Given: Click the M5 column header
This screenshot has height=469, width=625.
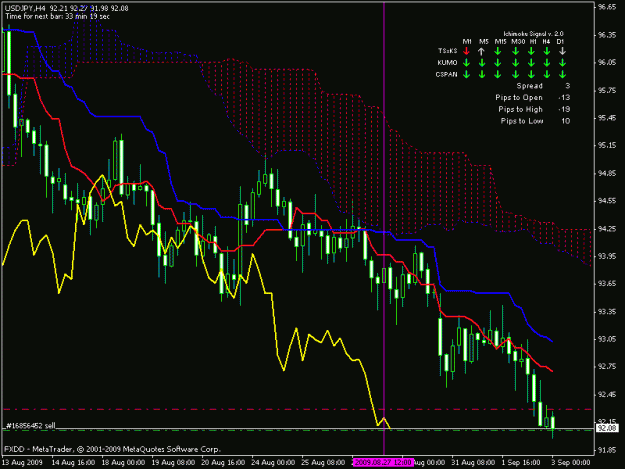Looking at the screenshot, I should [483, 41].
